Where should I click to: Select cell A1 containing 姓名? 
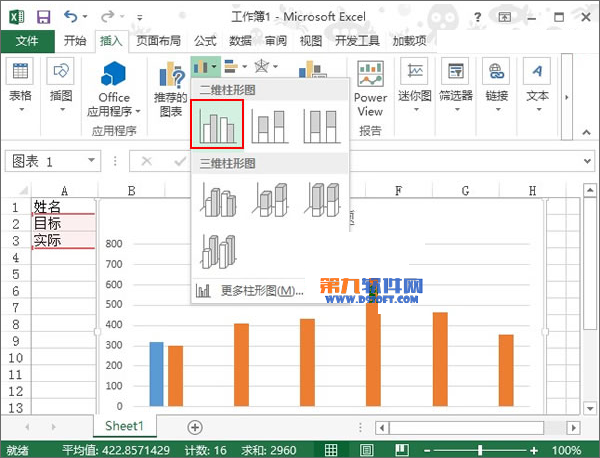[x=64, y=207]
